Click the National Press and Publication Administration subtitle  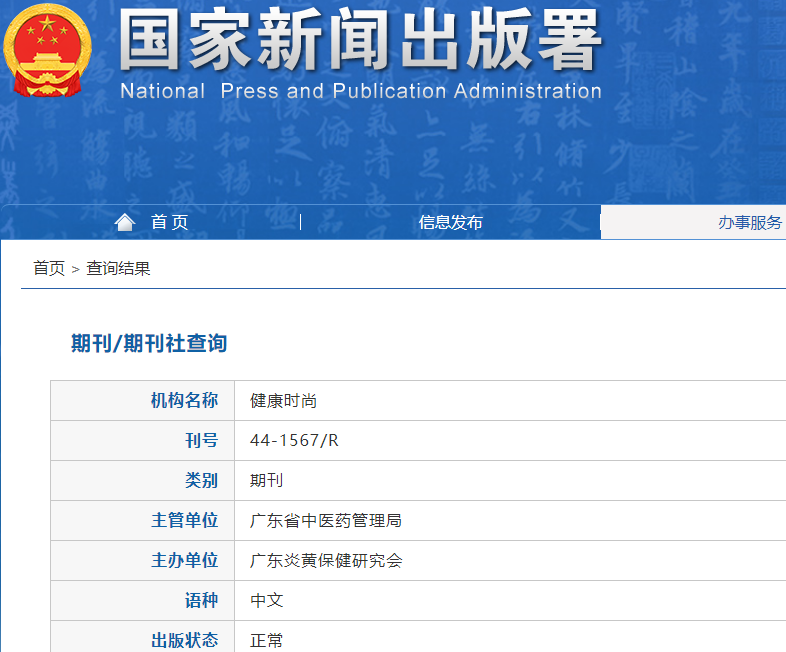(x=361, y=91)
